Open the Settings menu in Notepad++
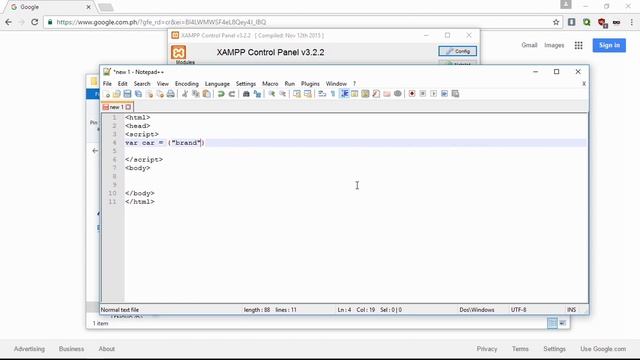This screenshot has width=640, height=360. point(246,84)
